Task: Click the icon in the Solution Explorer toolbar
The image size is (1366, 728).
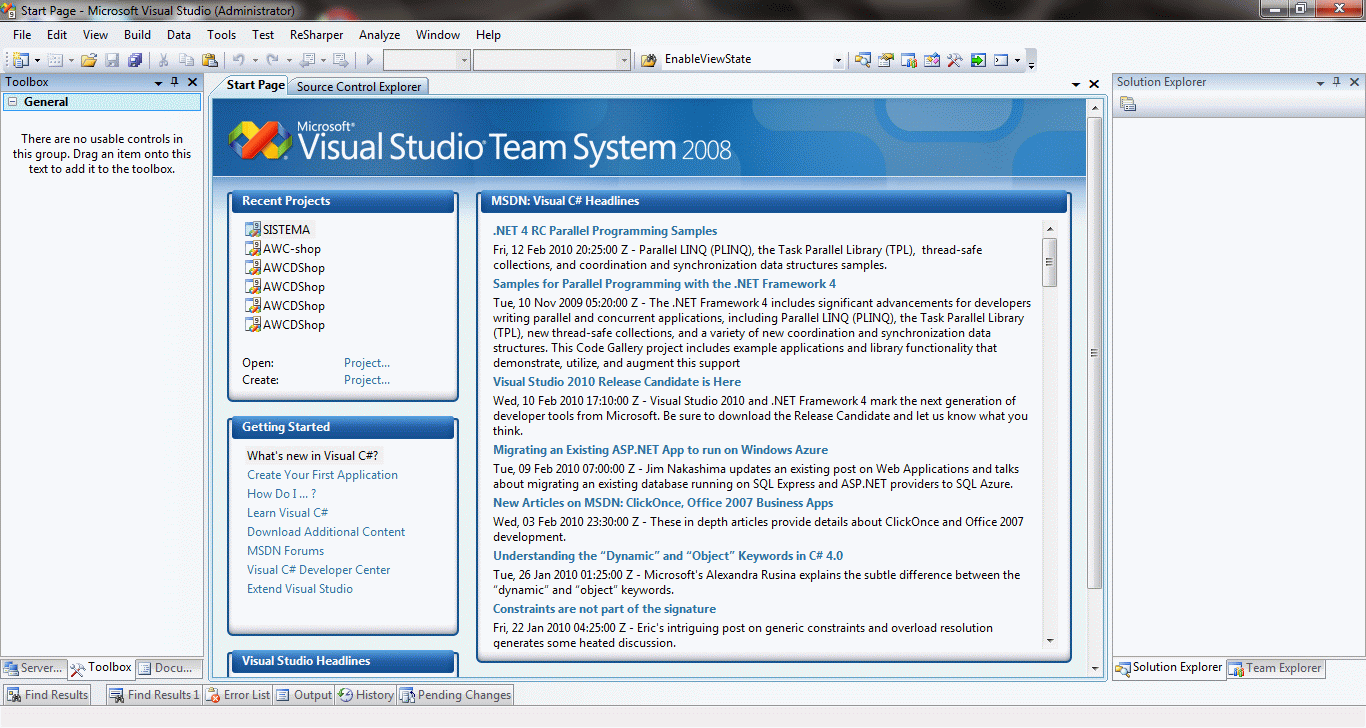Action: click(1127, 105)
